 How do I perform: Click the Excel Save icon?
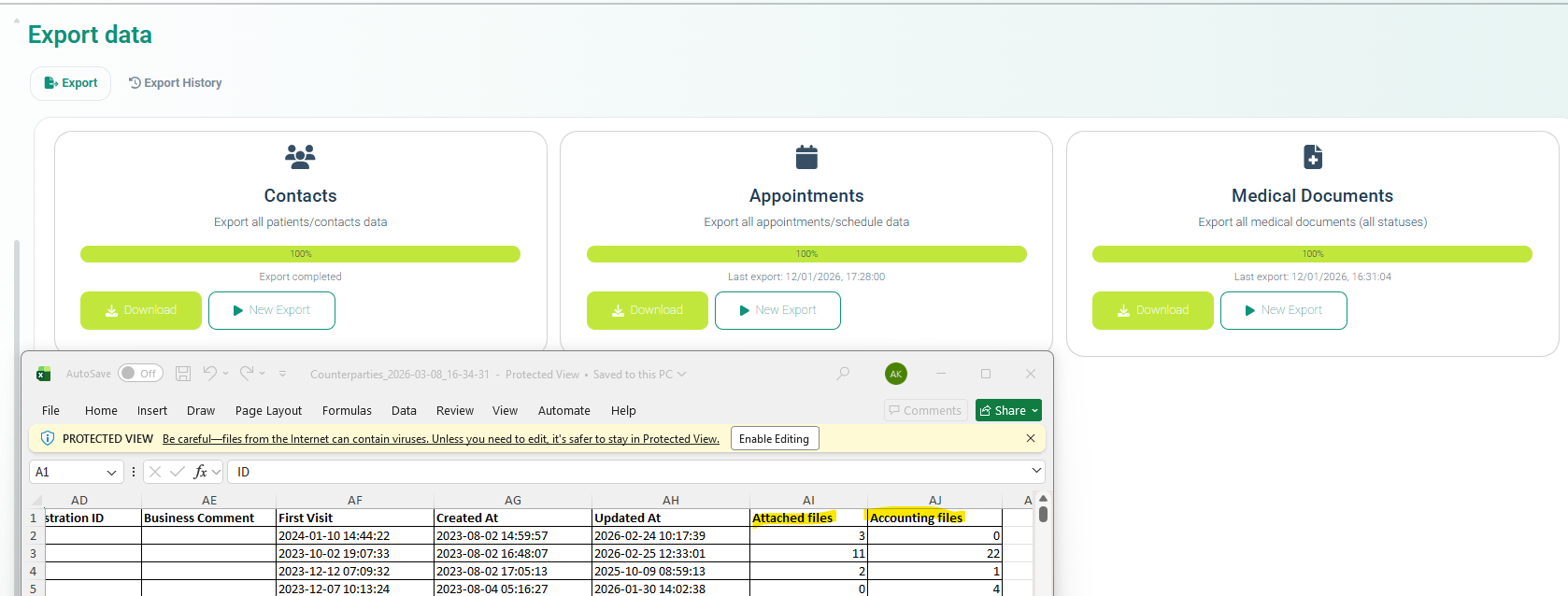183,374
